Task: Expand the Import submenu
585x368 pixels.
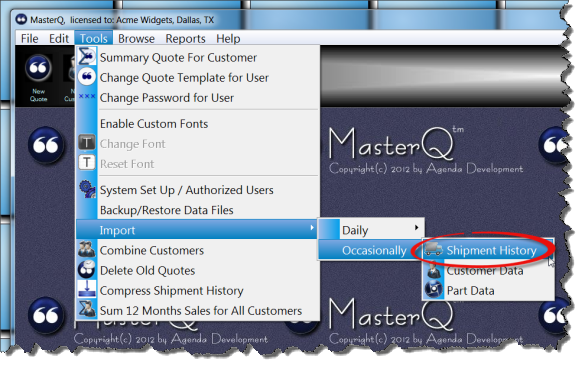Action: click(x=197, y=230)
